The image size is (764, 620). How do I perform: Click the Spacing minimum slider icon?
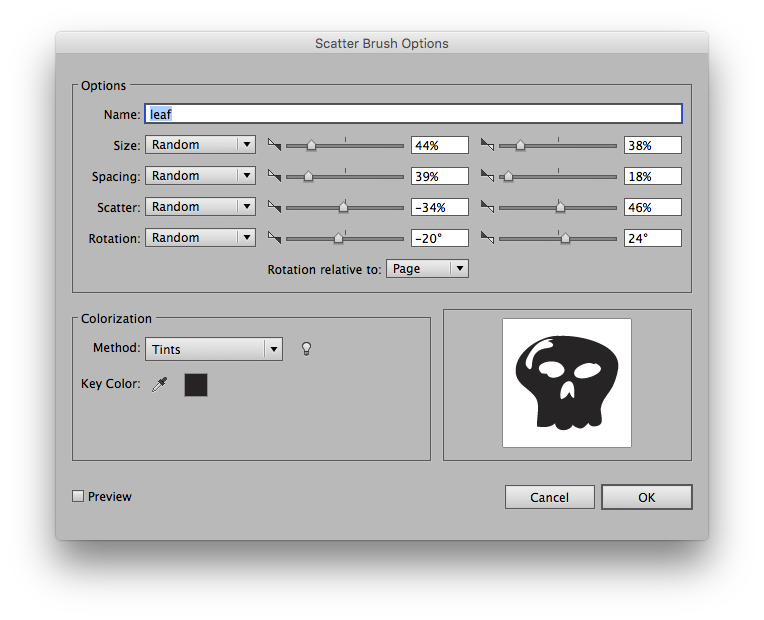[275, 176]
